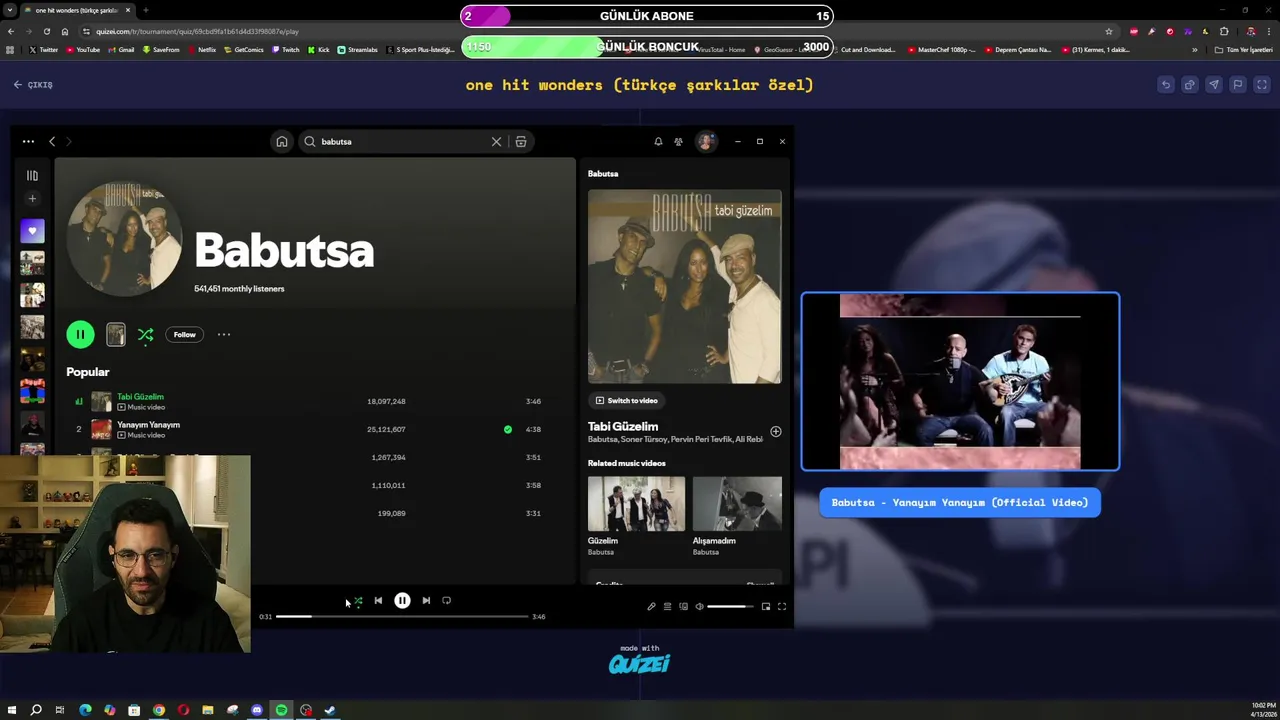Open the lyrics microphone icon
The height and width of the screenshot is (720, 1280).
651,606
